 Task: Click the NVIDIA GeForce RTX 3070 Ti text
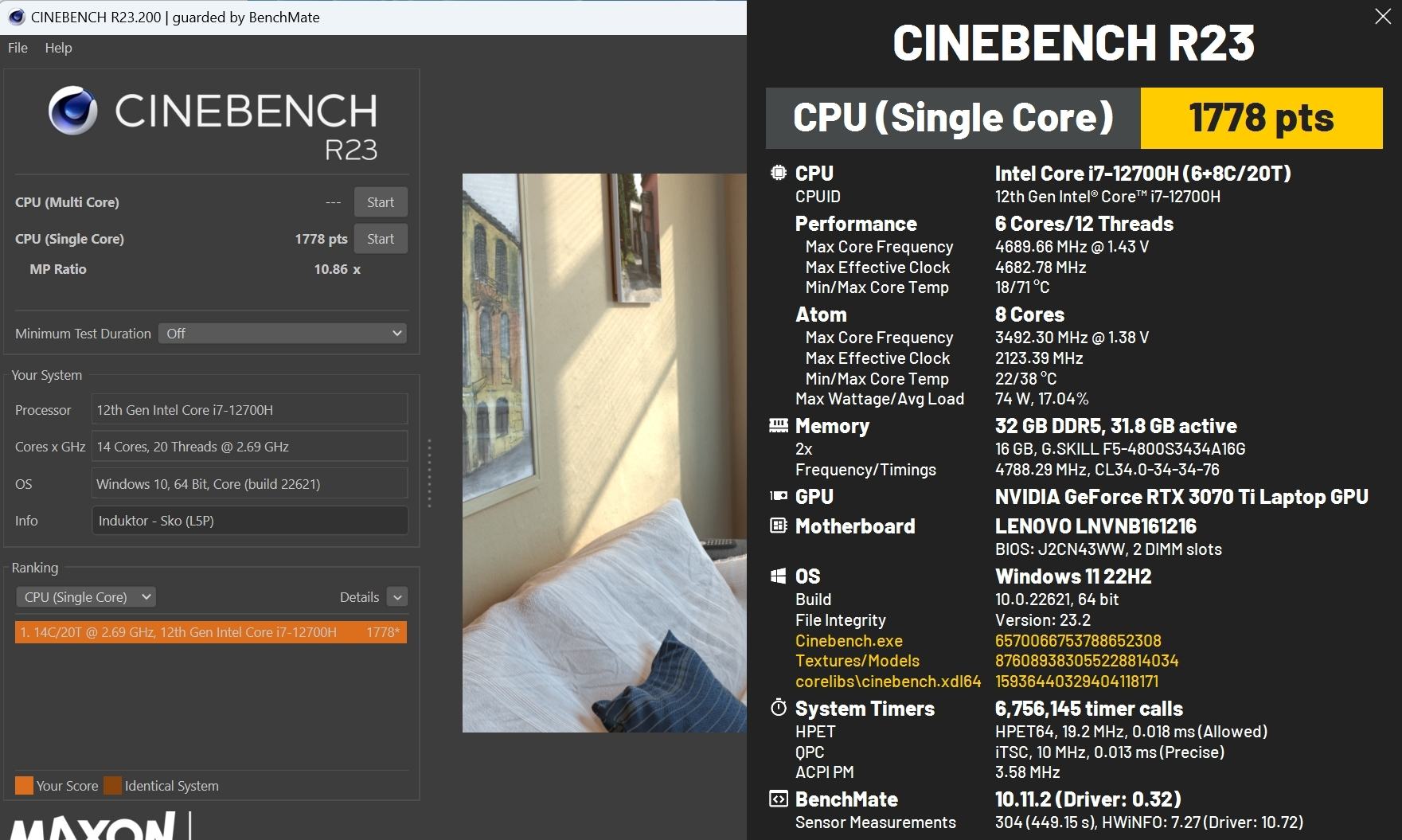click(x=1181, y=497)
